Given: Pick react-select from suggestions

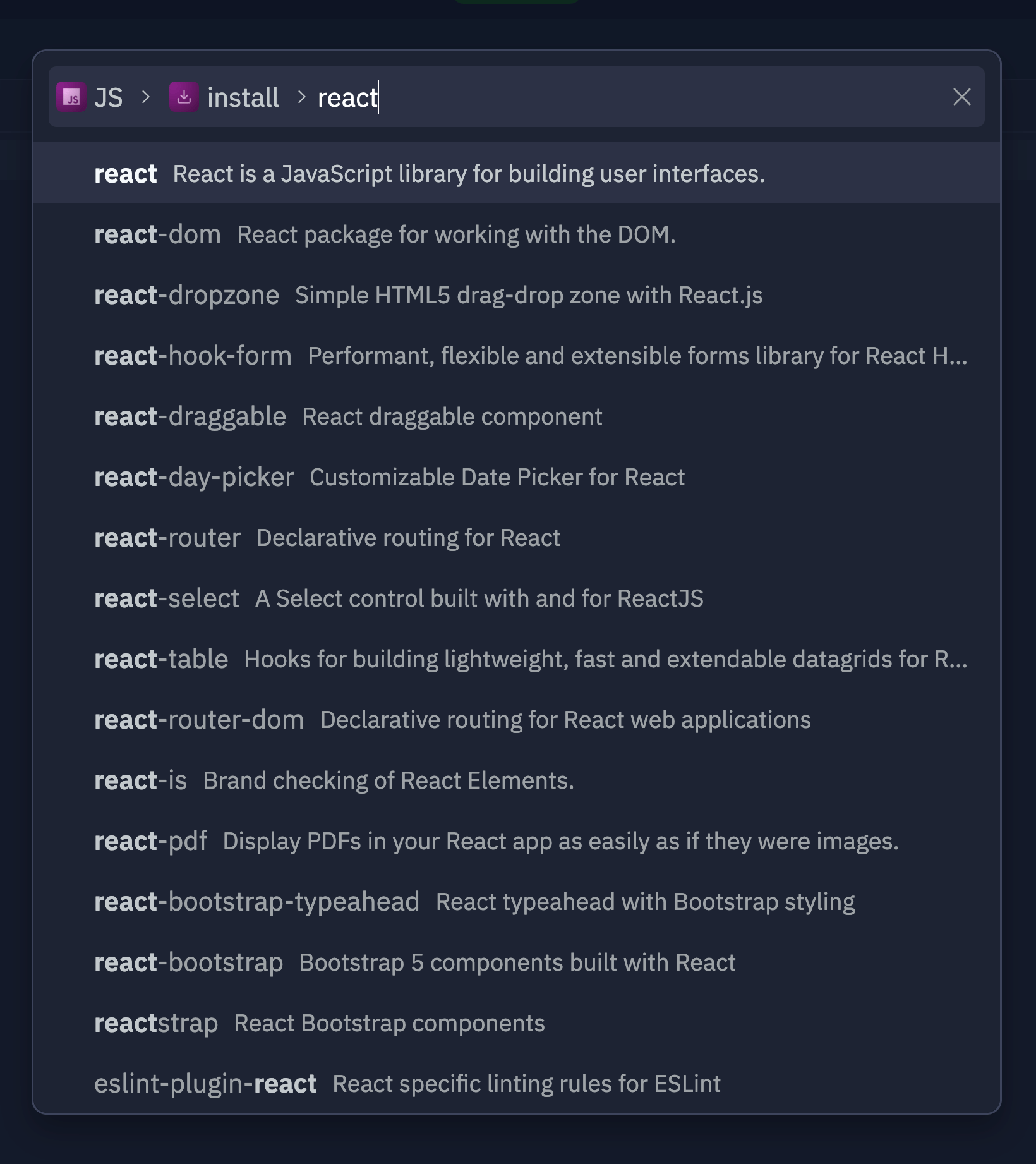Looking at the screenshot, I should [517, 598].
